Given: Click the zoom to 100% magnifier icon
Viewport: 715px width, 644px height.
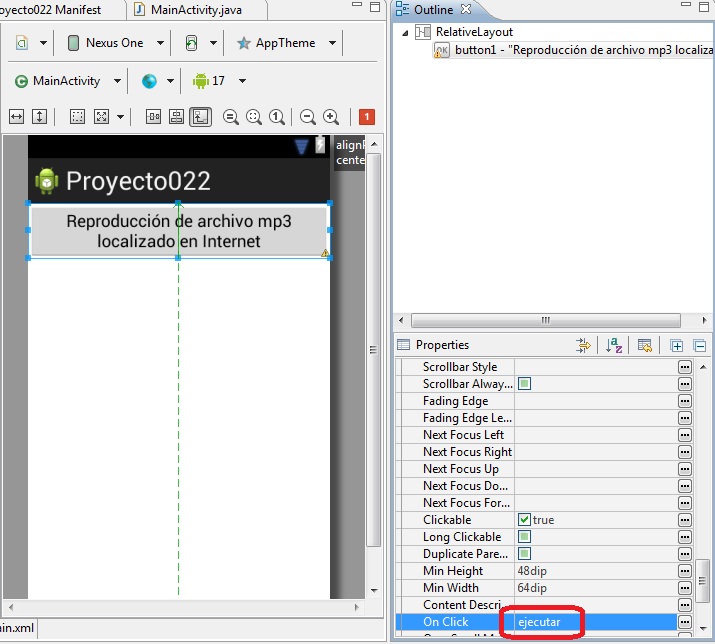Looking at the screenshot, I should pos(276,117).
